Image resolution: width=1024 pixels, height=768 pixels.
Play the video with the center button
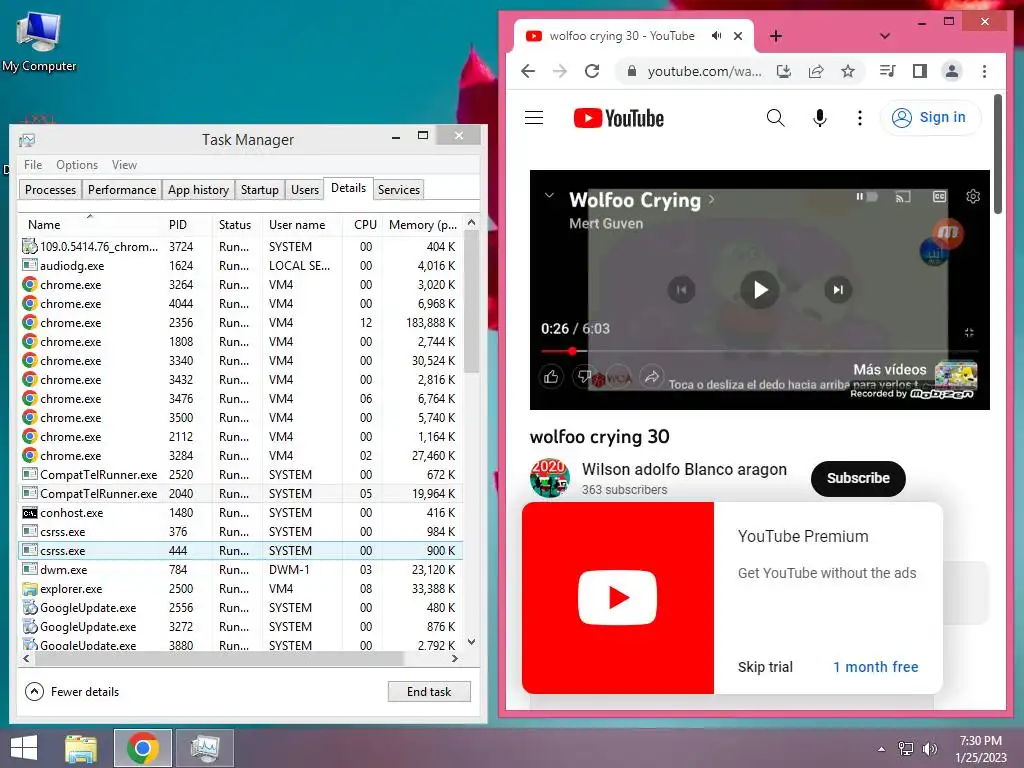pos(760,289)
